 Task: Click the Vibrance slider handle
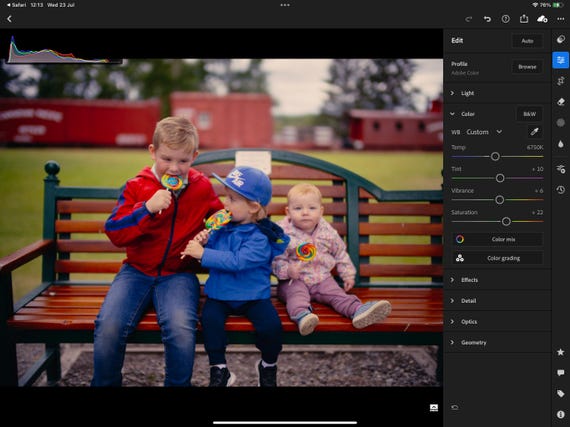(499, 200)
